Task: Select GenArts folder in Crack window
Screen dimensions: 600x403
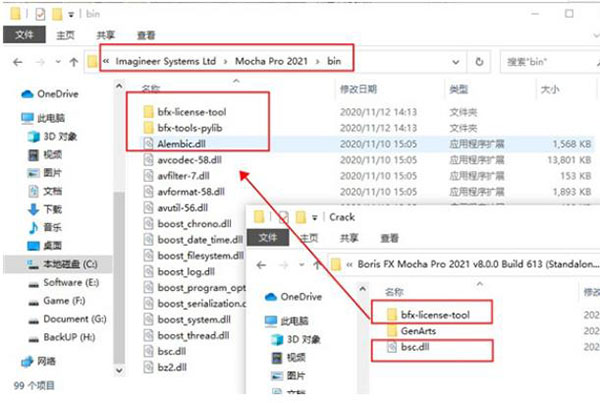Action: (412, 331)
